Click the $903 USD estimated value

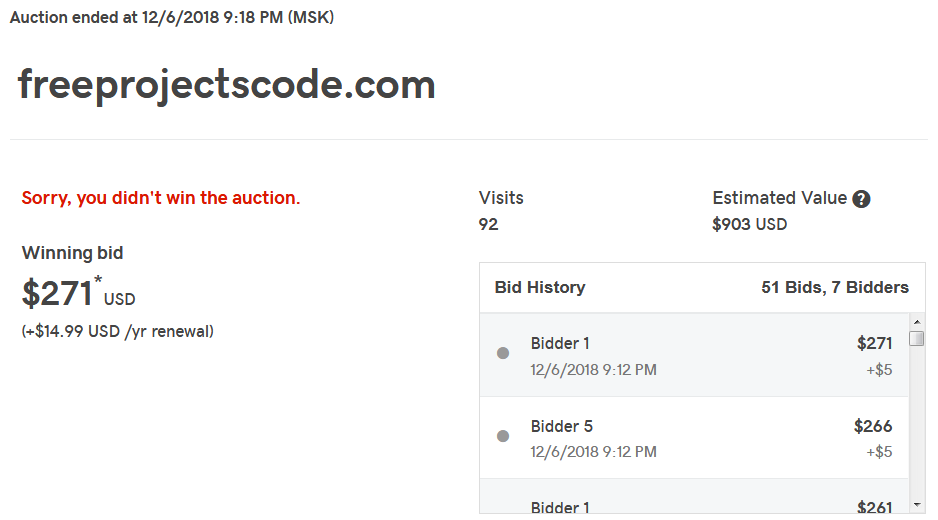pyautogui.click(x=750, y=224)
